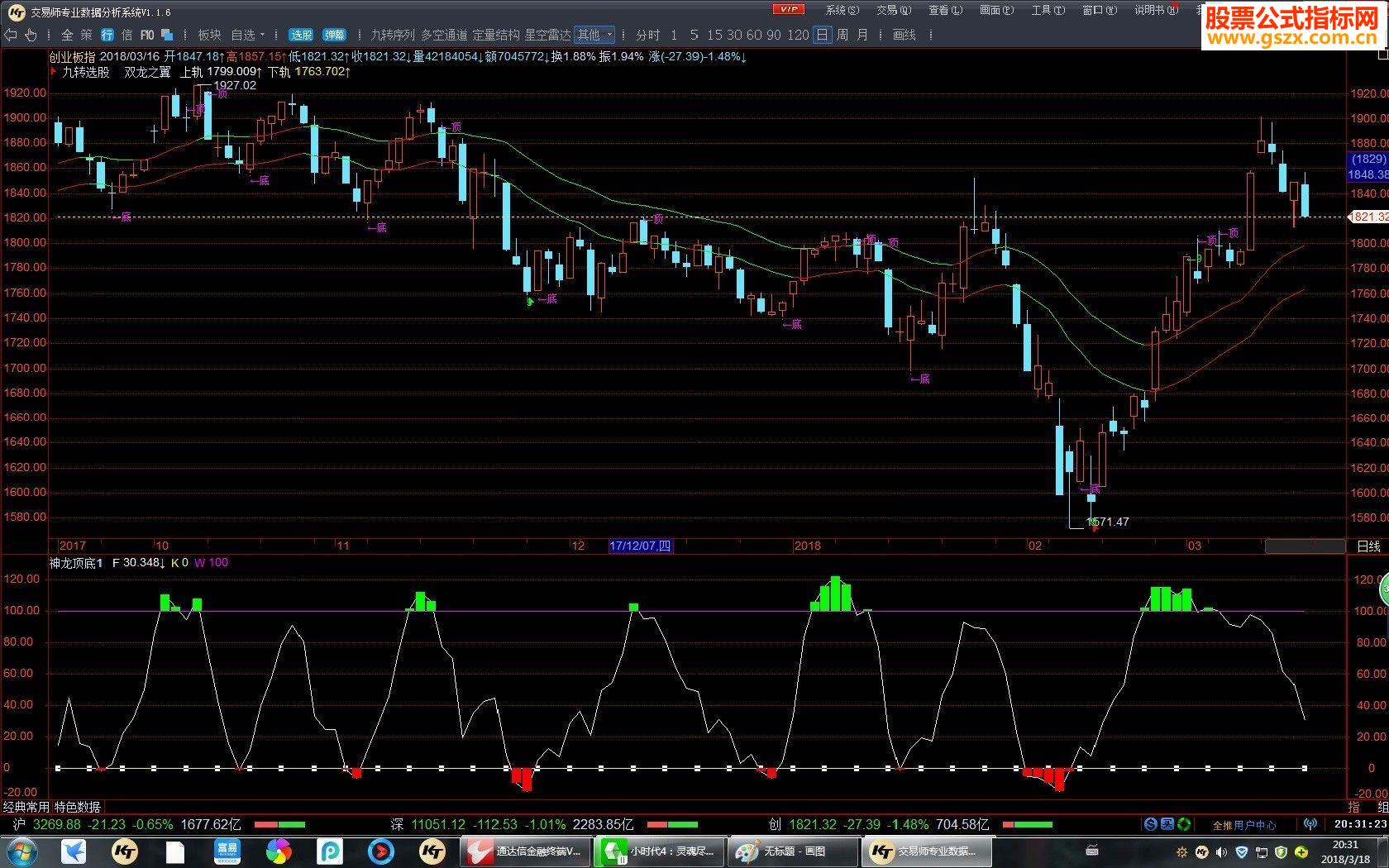Click the green refresh status bar icon

tap(1184, 824)
